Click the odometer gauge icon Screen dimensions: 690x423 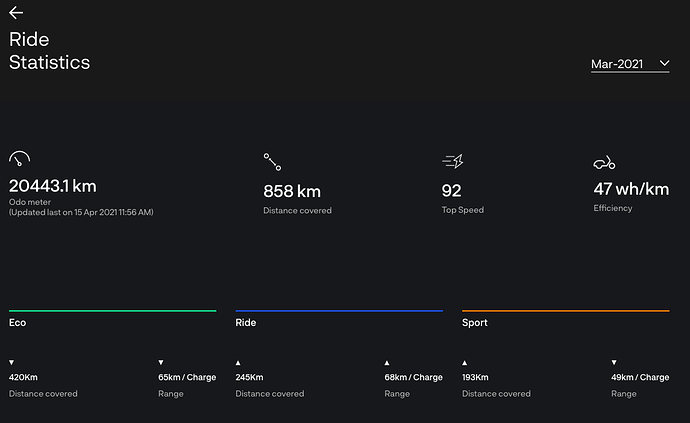pyautogui.click(x=19, y=159)
